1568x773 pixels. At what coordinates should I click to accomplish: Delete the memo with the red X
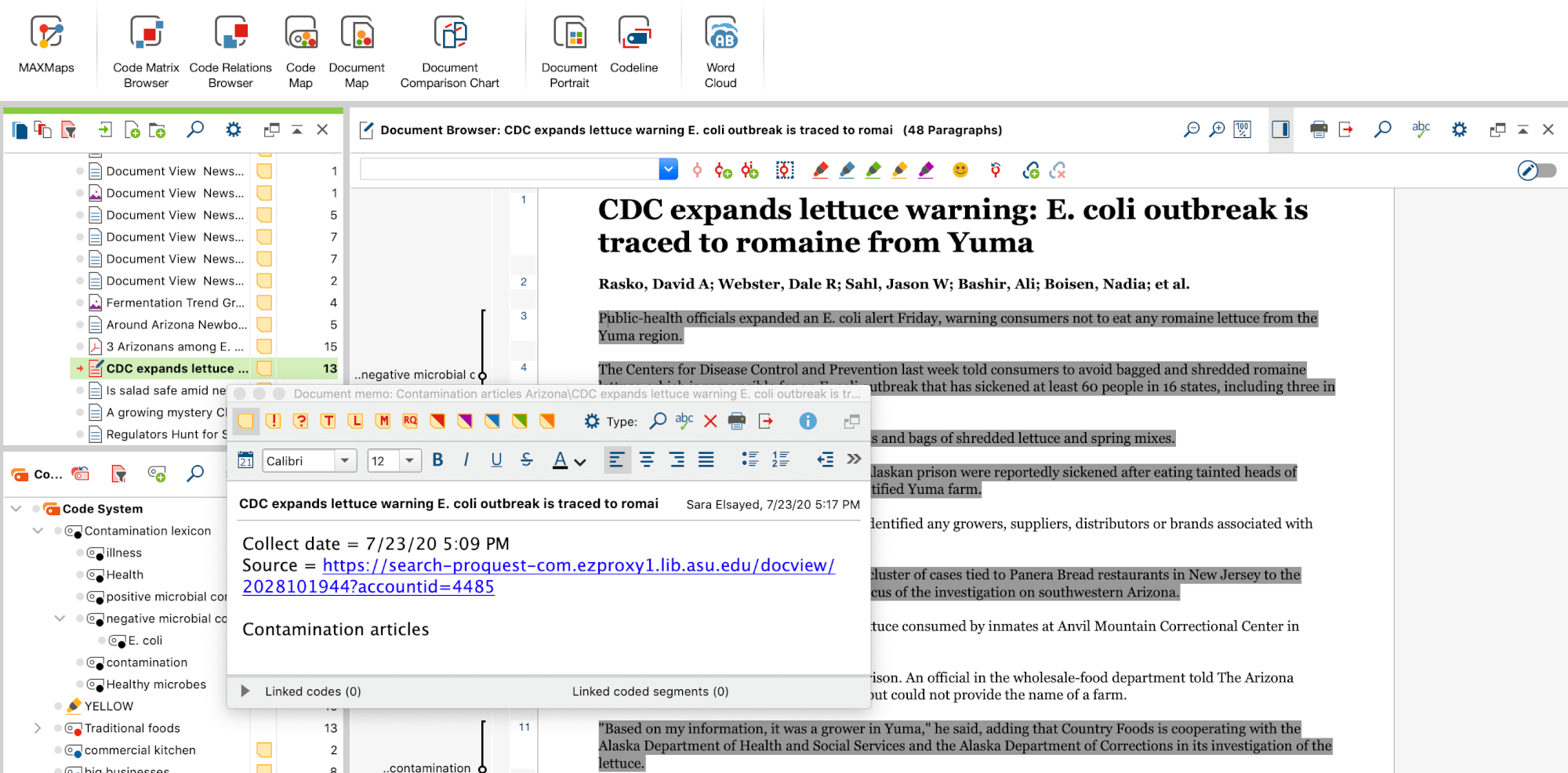(x=710, y=421)
